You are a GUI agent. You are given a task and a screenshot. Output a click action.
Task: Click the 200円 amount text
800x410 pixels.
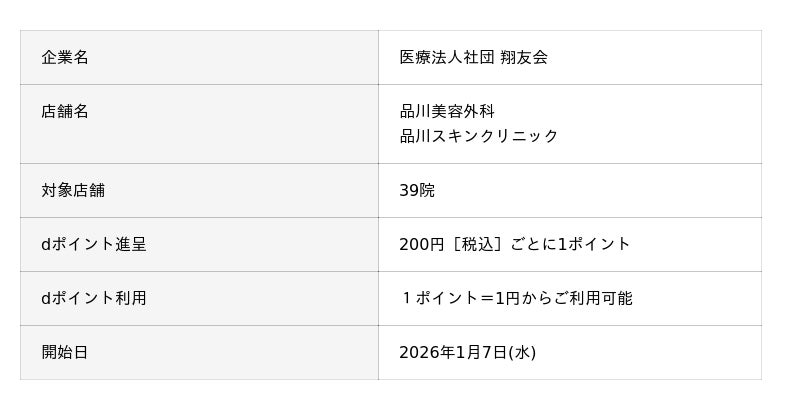[x=421, y=244]
